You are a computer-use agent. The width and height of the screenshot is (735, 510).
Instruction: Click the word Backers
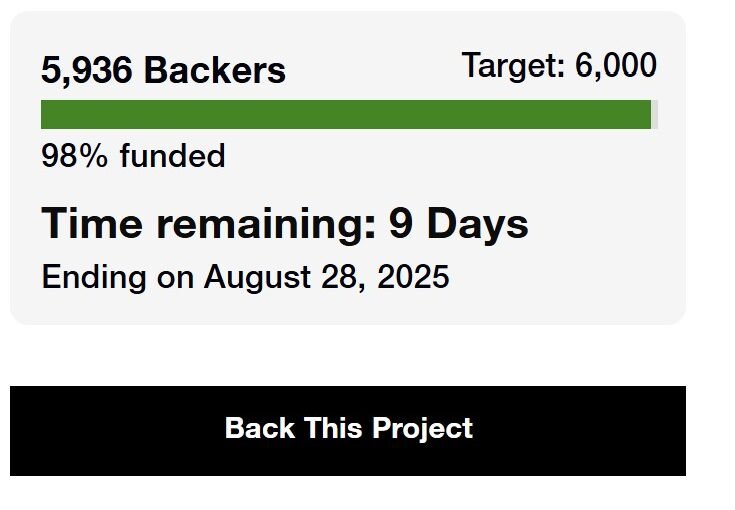(x=215, y=71)
